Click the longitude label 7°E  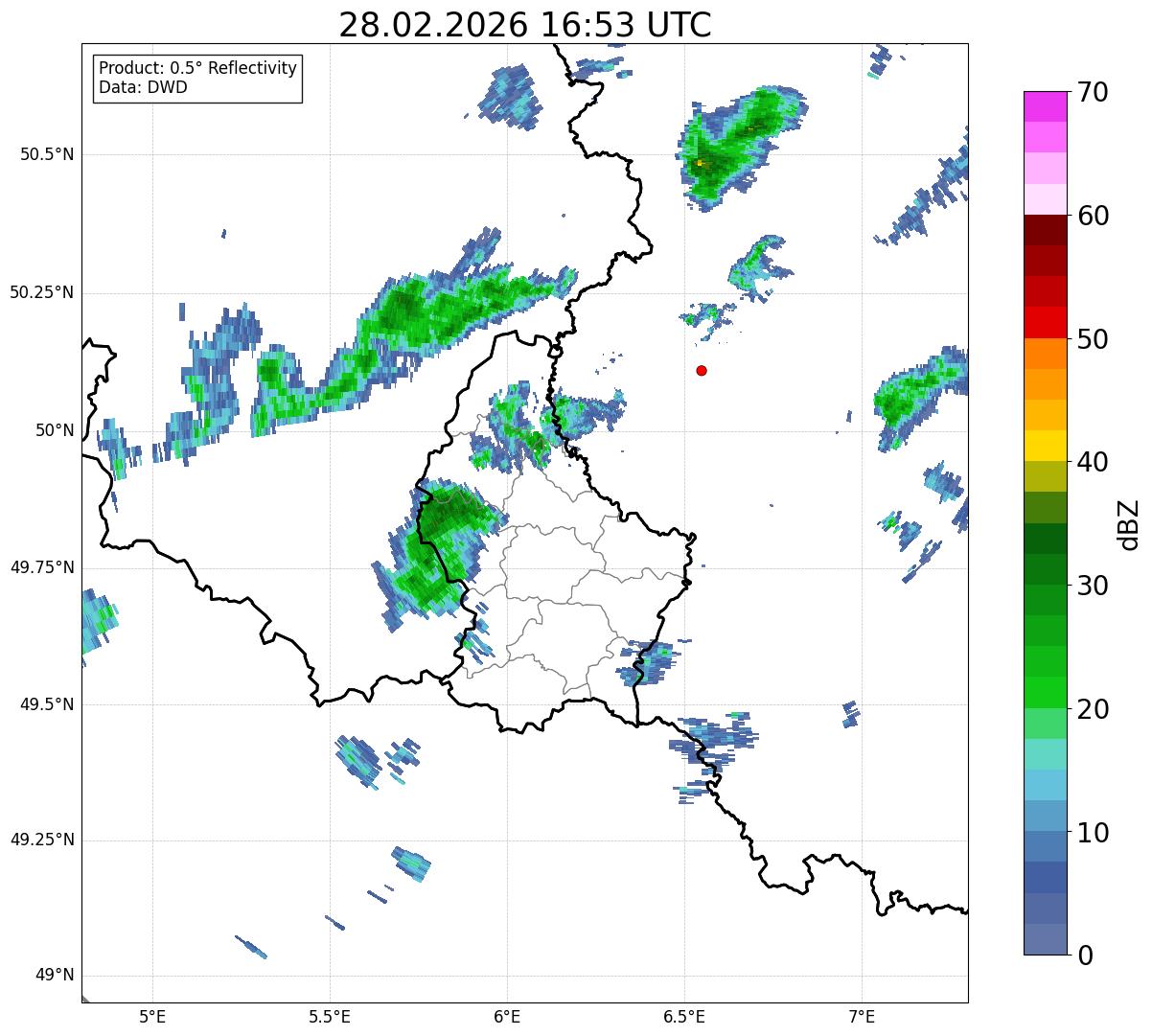862,1017
